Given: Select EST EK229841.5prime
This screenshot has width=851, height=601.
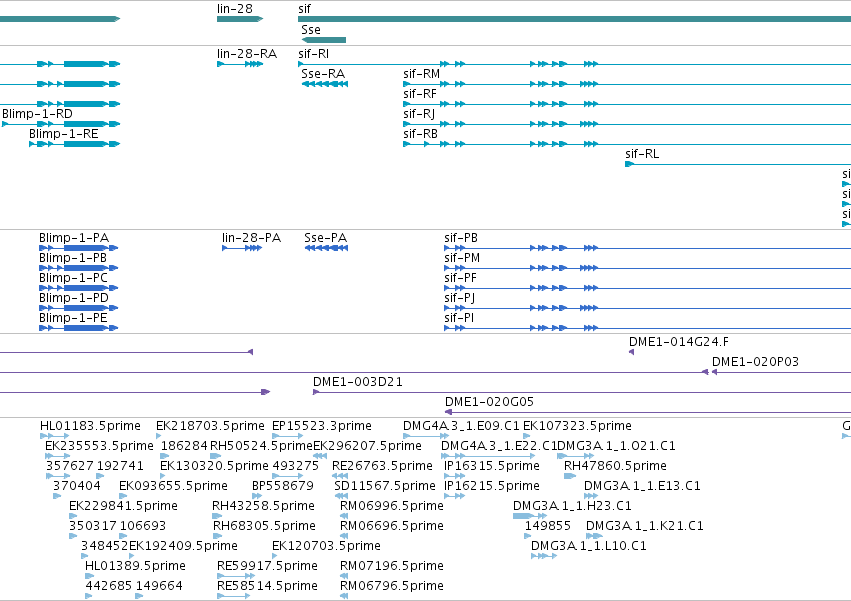Looking at the screenshot, I should coord(123,507).
